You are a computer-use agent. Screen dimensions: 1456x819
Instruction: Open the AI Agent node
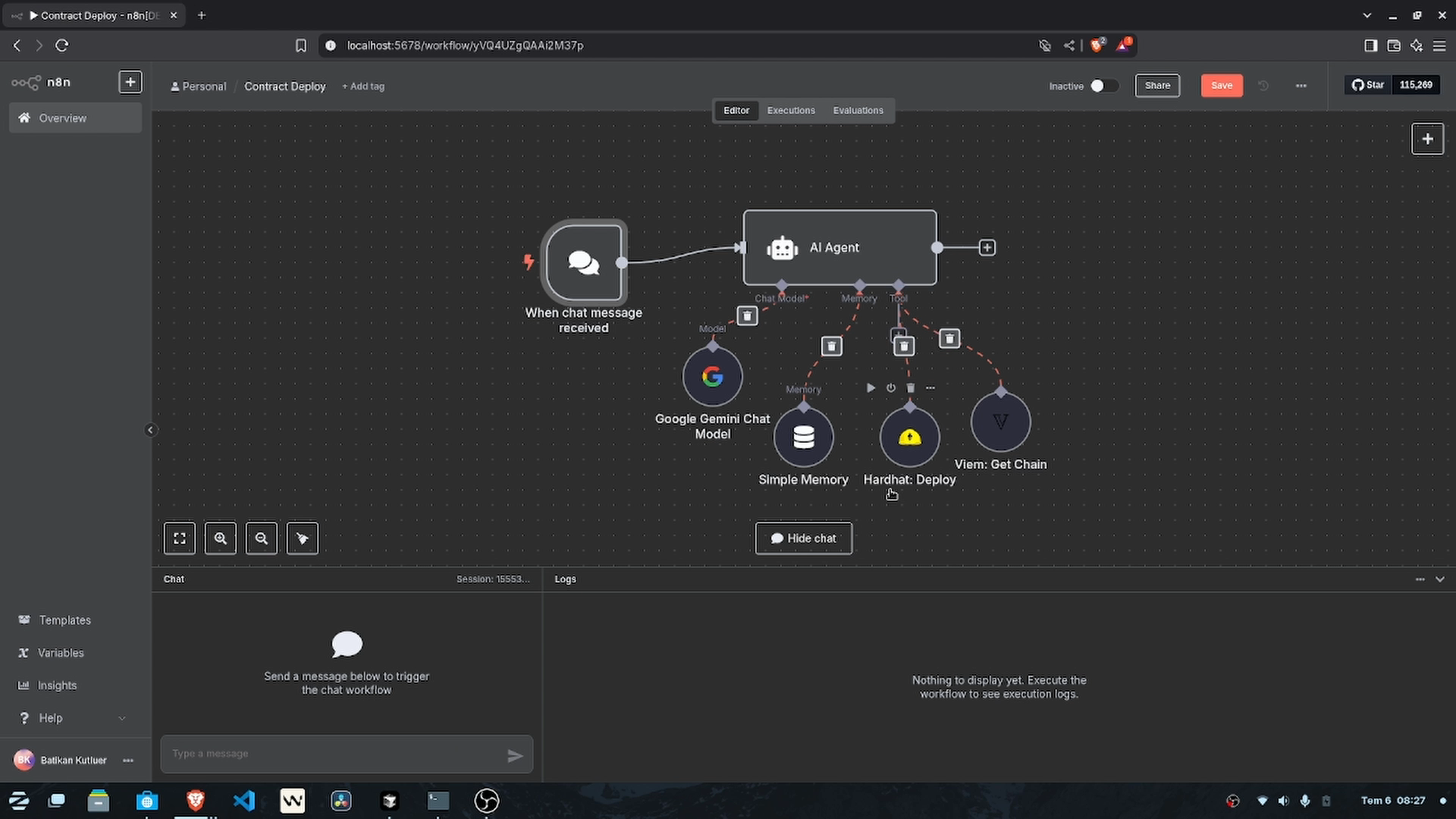click(x=839, y=247)
